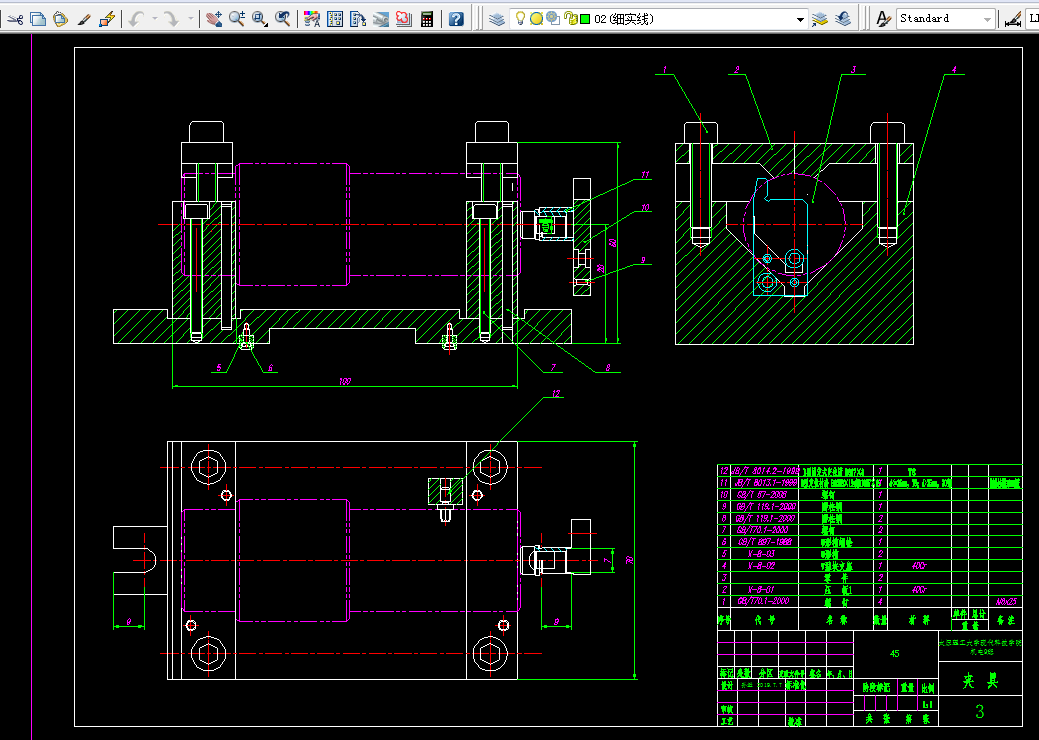Open the Layer Properties Manager
The height and width of the screenshot is (740, 1039).
coord(496,19)
